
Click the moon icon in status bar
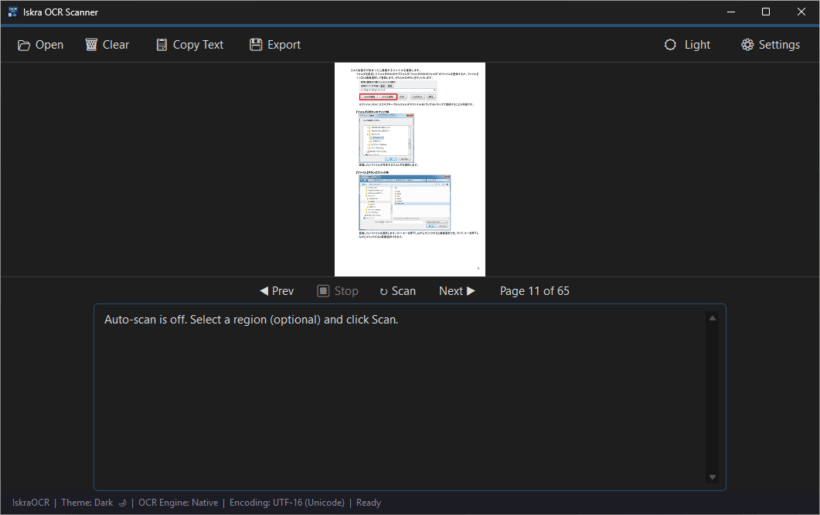(x=122, y=503)
